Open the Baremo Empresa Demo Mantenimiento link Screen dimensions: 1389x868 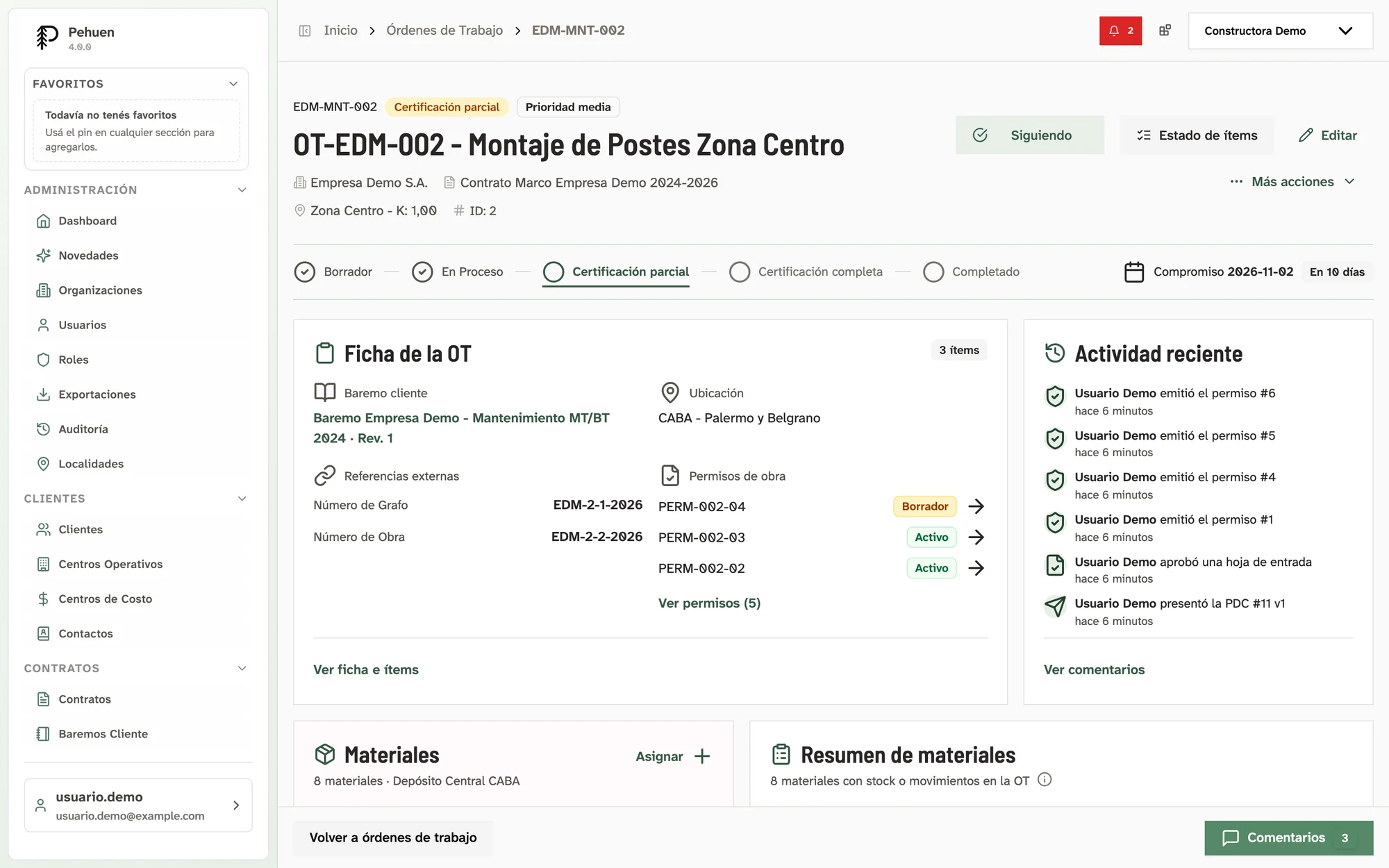[461, 428]
